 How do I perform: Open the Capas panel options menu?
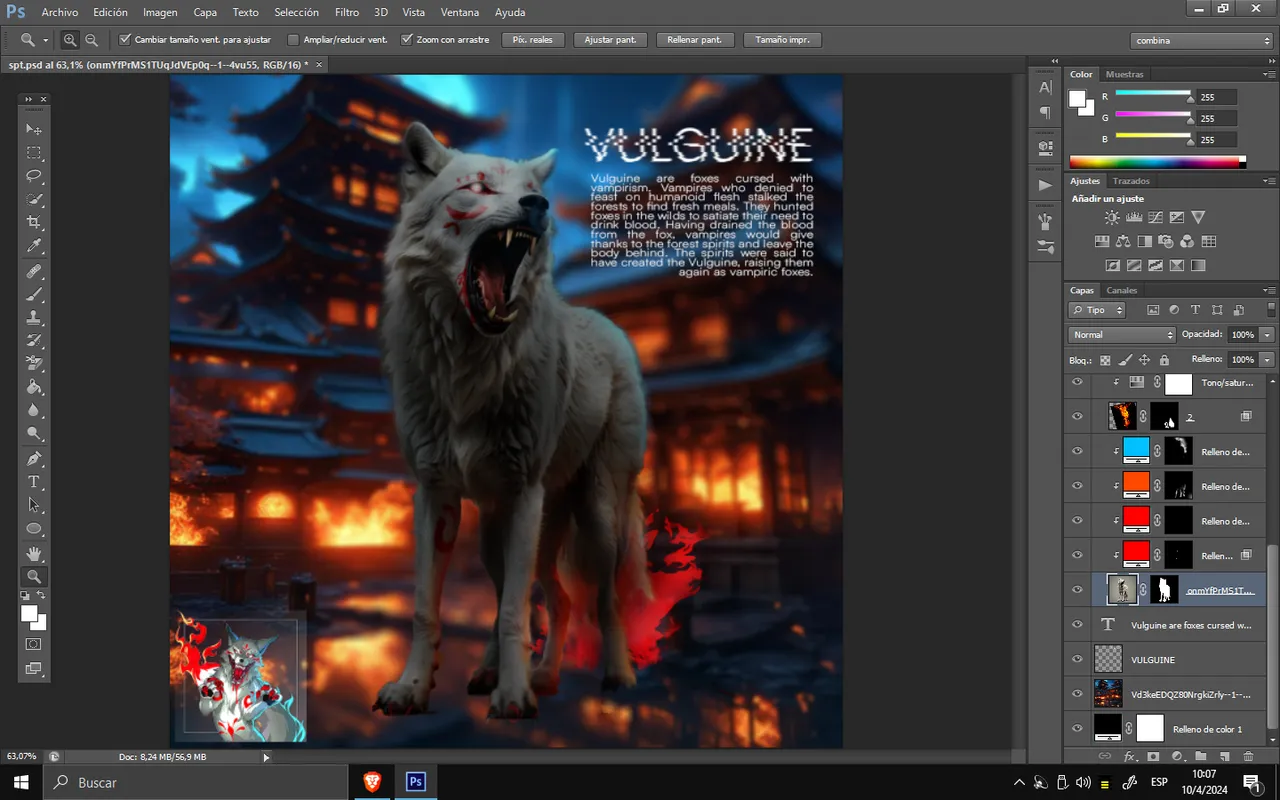pos(1270,290)
